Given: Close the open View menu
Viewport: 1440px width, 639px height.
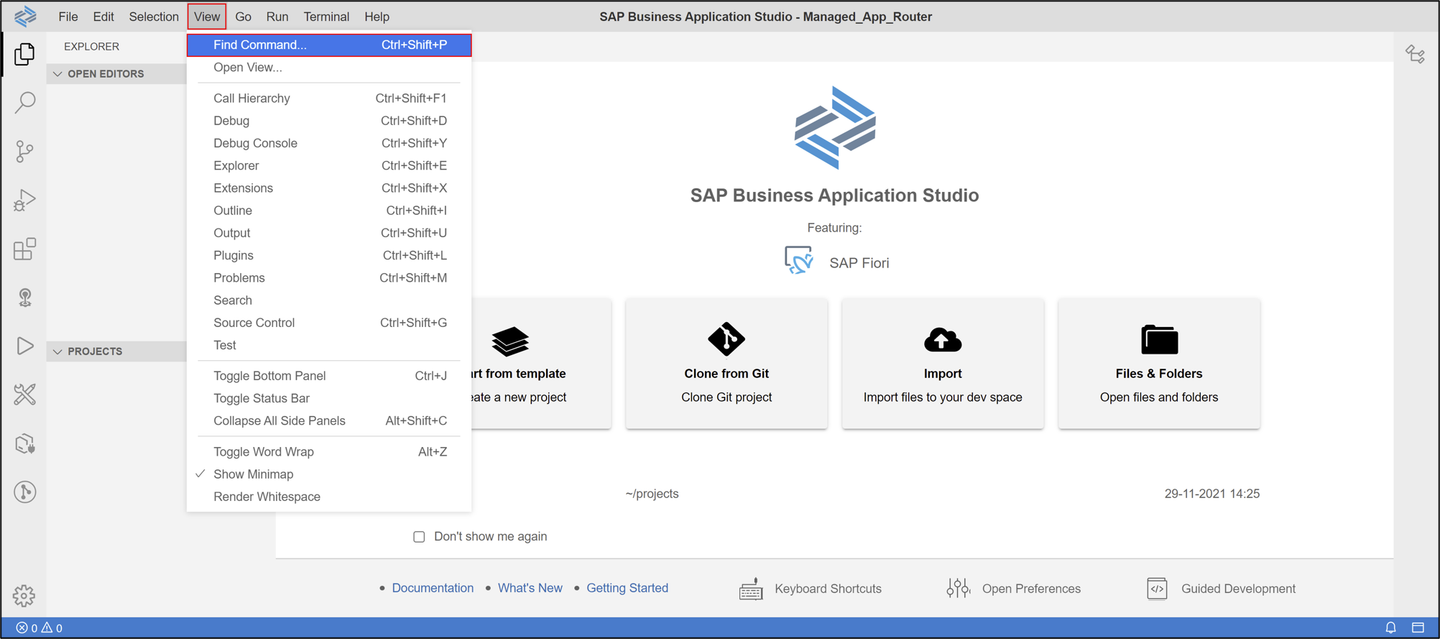Looking at the screenshot, I should click(x=207, y=16).
